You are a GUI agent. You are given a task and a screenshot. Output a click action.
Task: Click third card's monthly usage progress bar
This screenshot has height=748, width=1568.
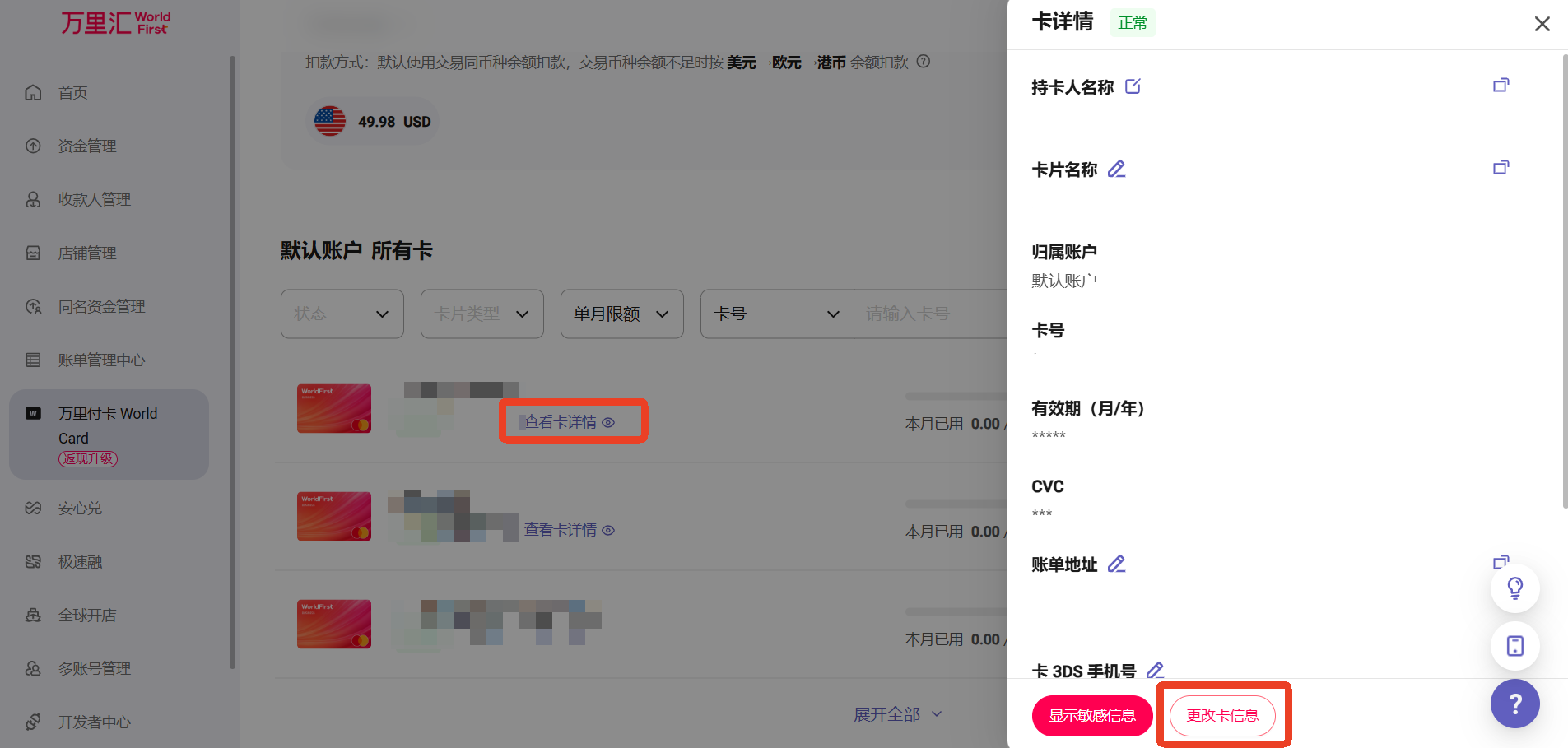956,612
